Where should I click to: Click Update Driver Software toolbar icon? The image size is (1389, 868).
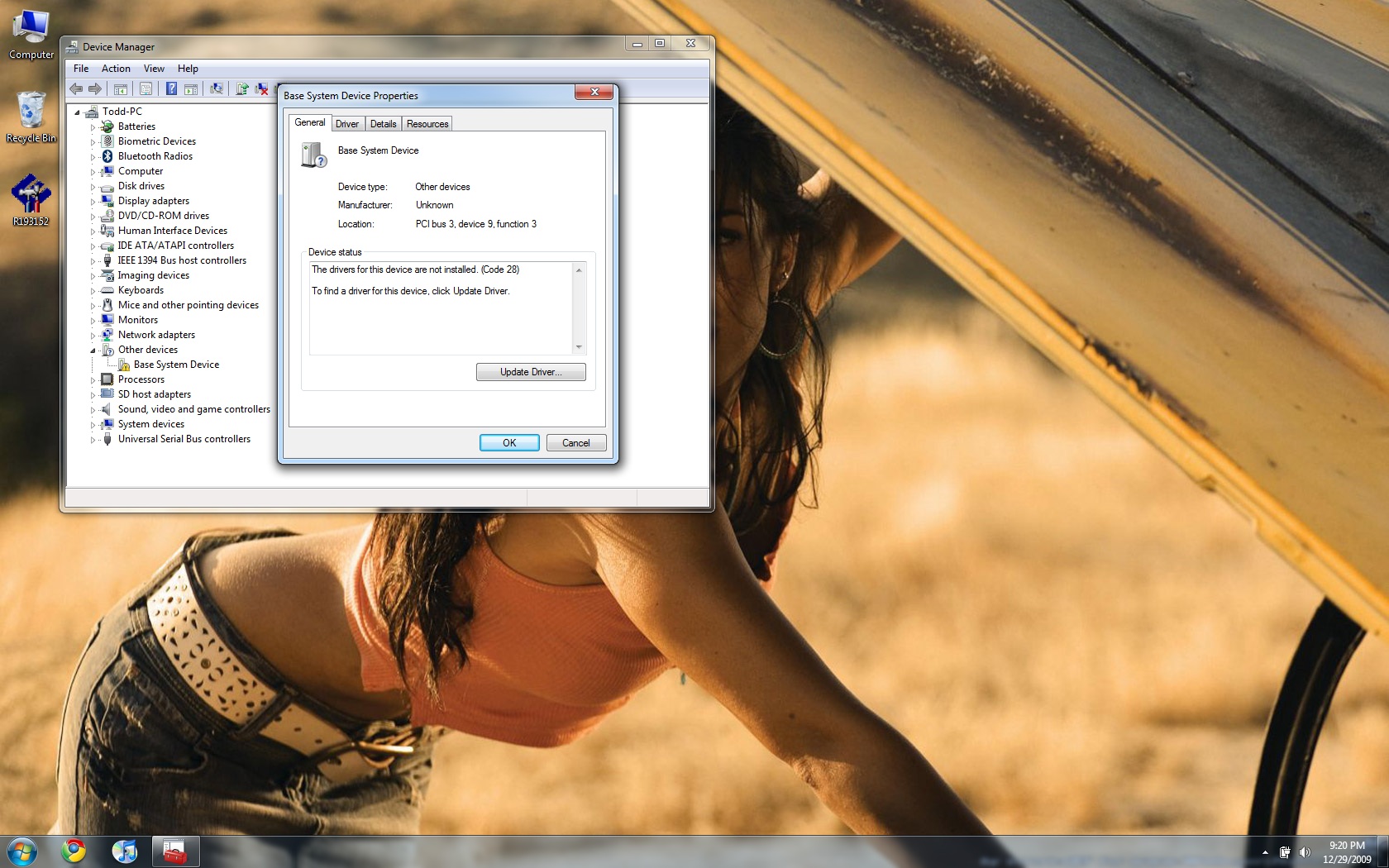242,88
